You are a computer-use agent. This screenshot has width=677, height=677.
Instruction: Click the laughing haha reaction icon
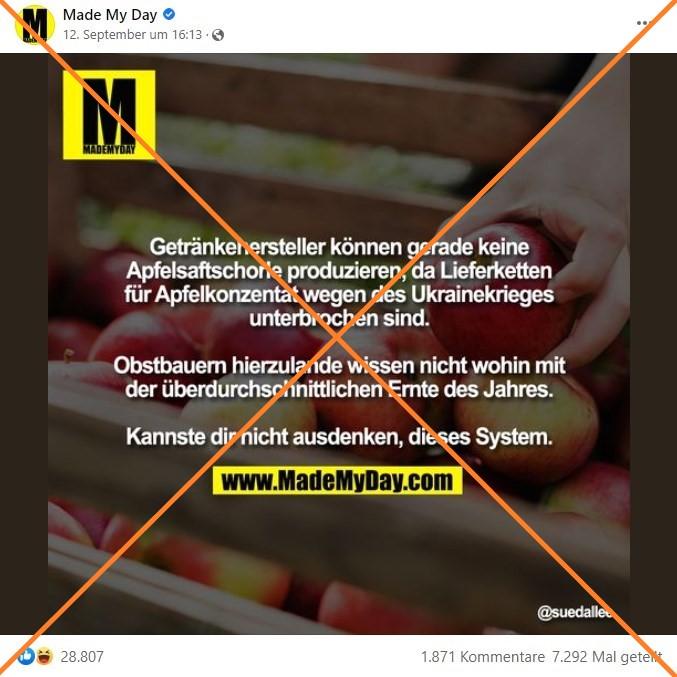pyautogui.click(x=44, y=657)
